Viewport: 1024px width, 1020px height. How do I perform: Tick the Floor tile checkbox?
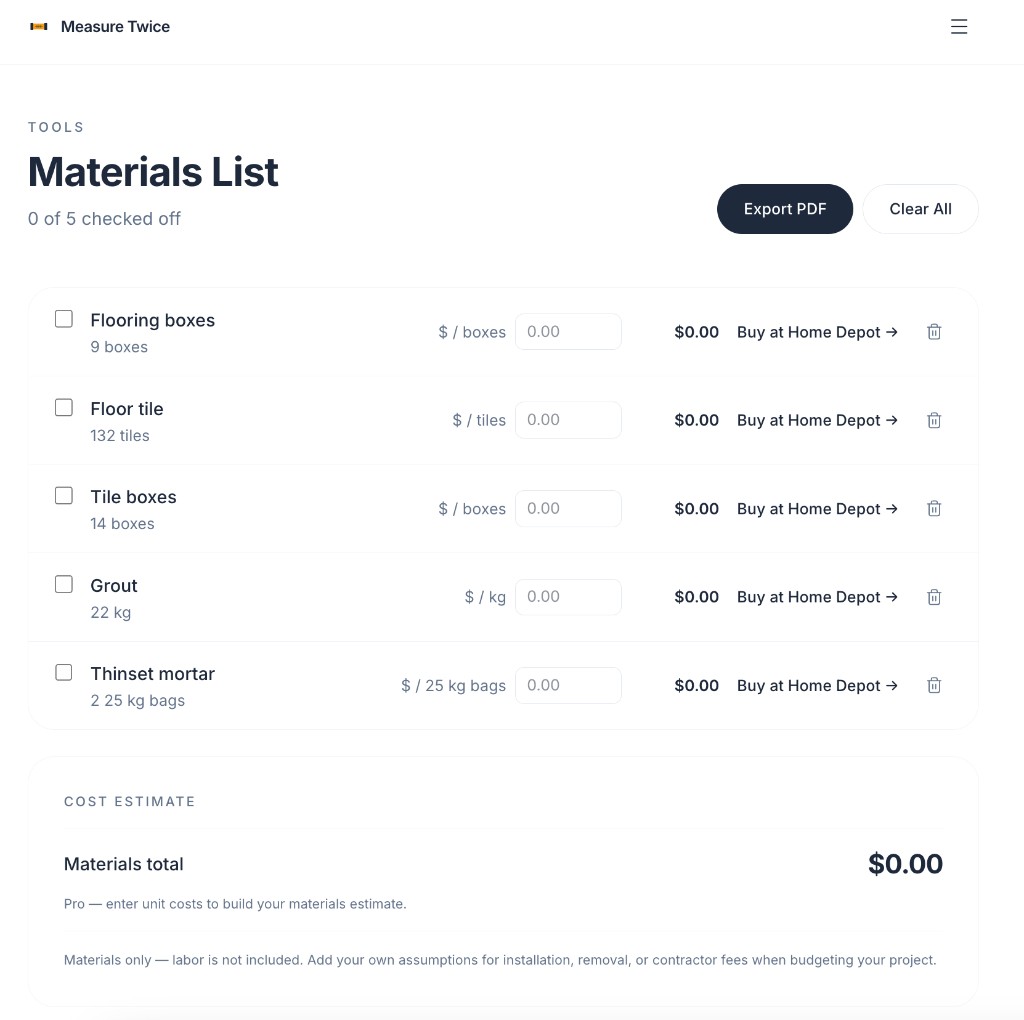(64, 407)
